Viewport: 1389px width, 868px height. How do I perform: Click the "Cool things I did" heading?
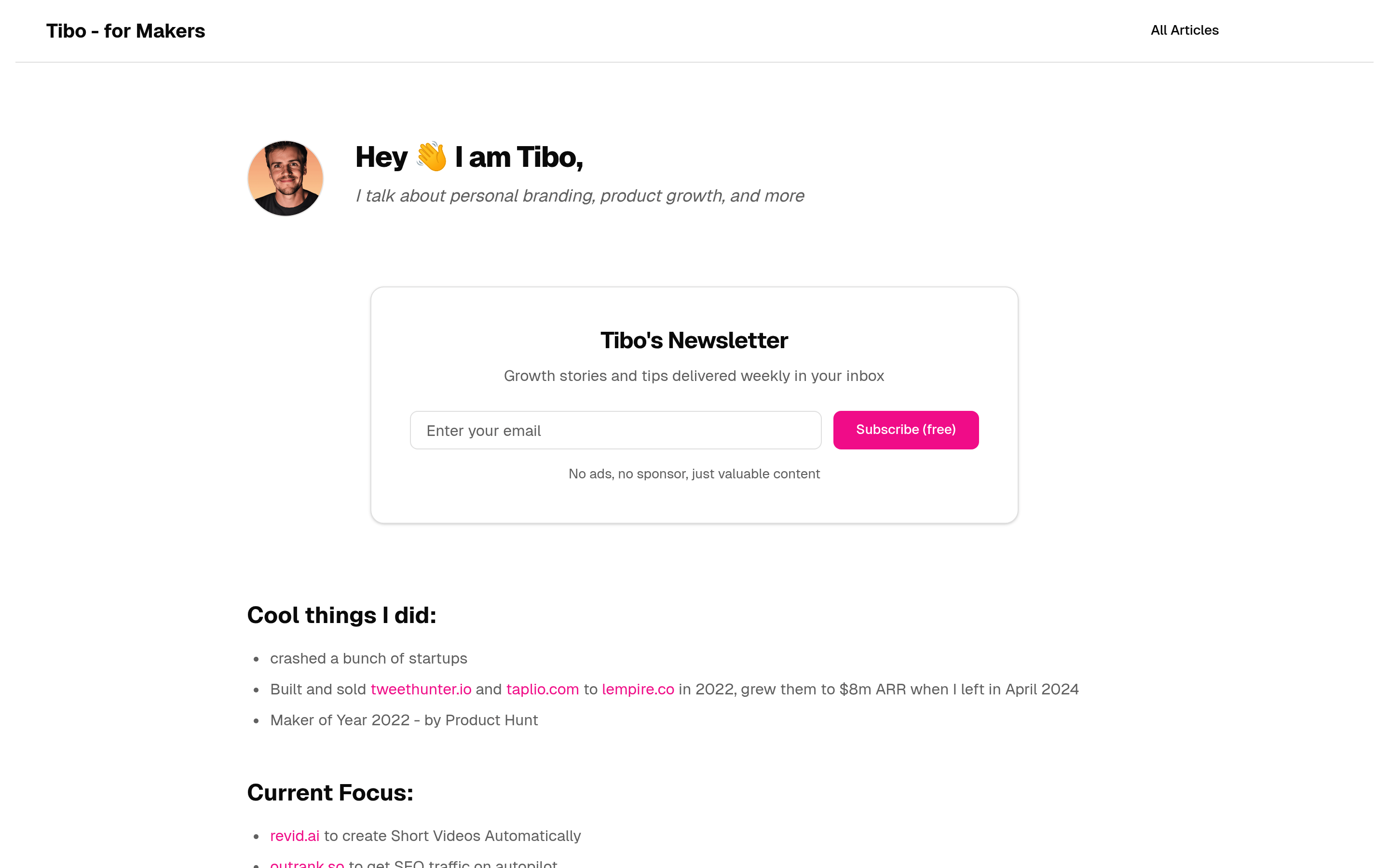tap(341, 615)
